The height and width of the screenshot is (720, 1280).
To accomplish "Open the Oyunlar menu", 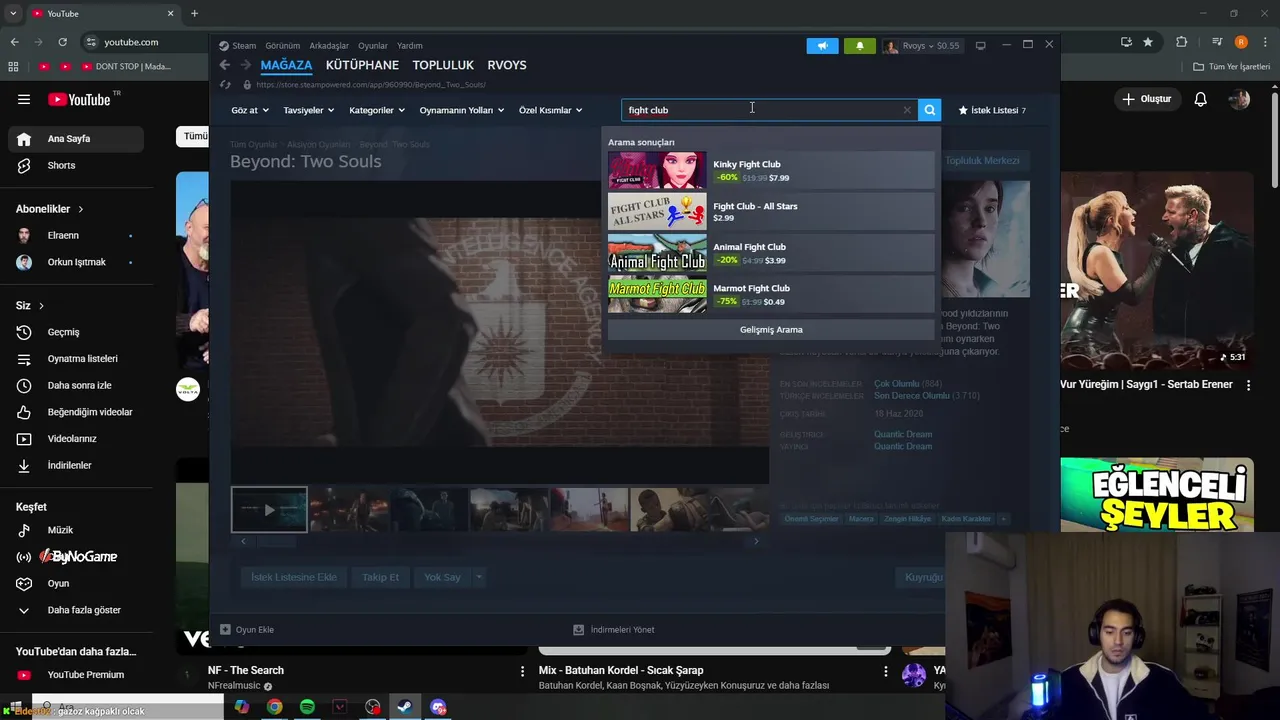I will click(373, 45).
